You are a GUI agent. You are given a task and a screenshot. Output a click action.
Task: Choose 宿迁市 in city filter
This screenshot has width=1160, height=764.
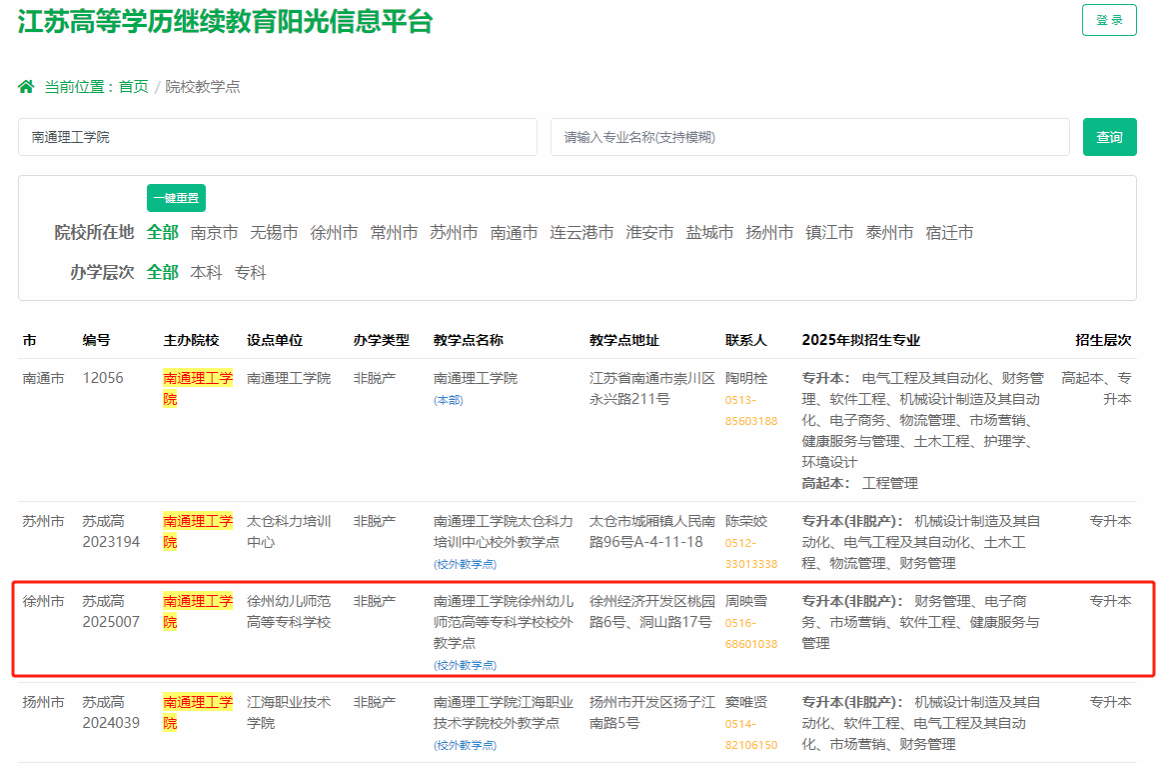click(x=949, y=233)
